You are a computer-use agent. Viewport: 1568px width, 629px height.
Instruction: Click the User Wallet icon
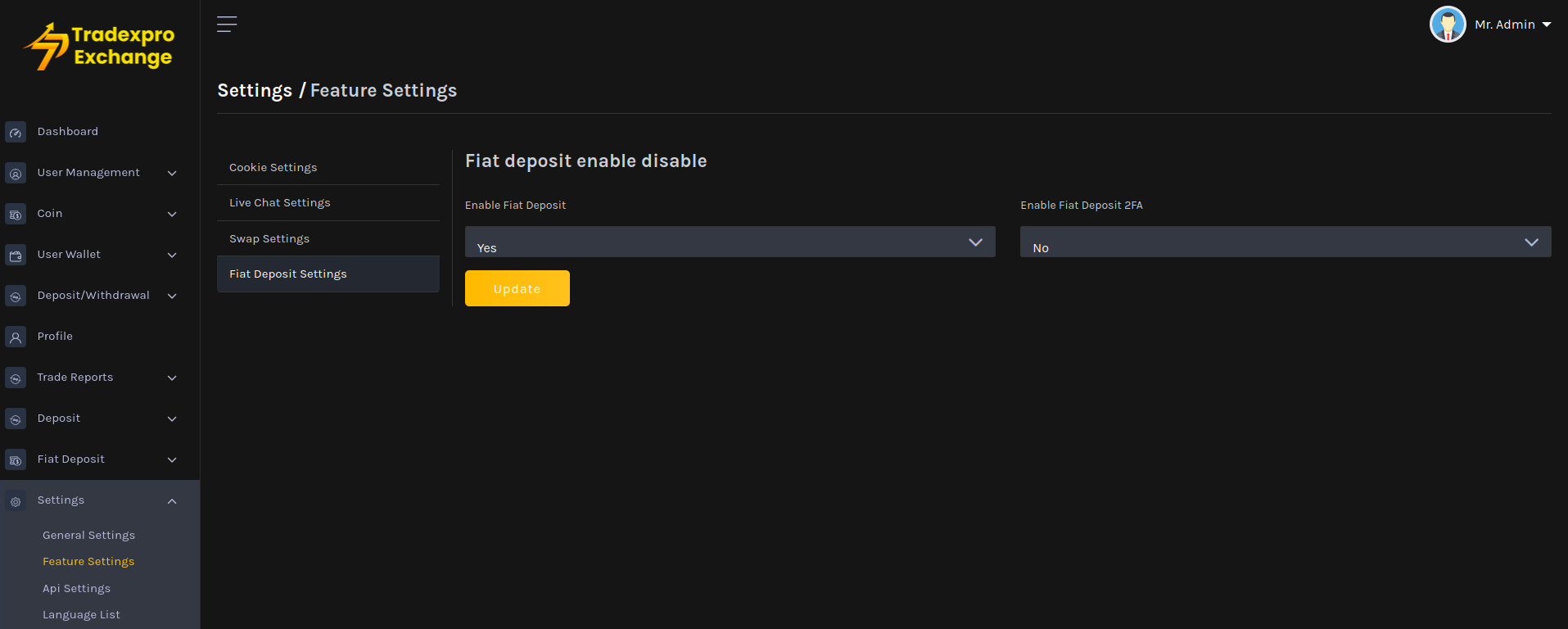[16, 256]
